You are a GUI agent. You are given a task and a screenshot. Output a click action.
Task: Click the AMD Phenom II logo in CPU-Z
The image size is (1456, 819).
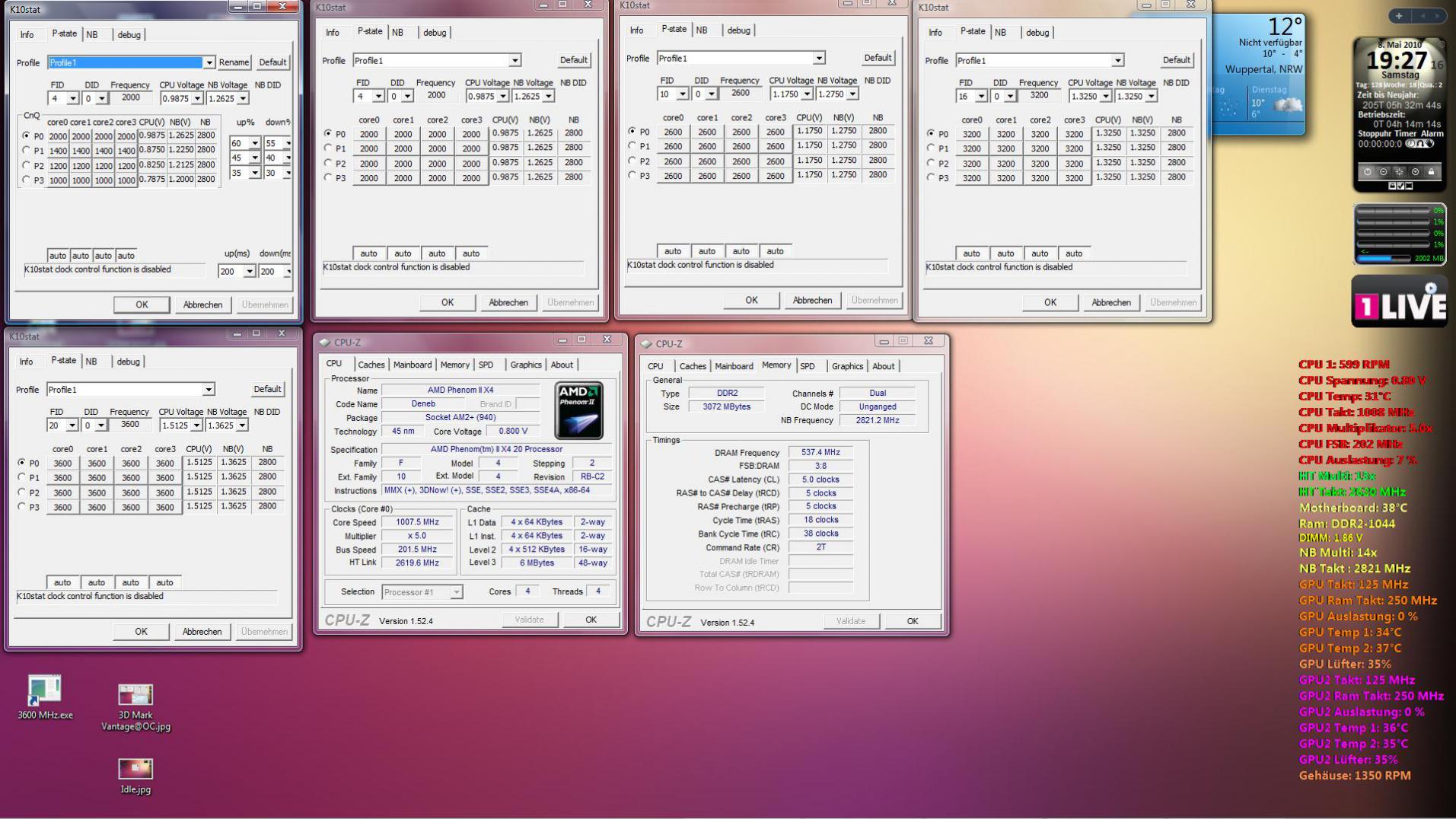click(578, 410)
